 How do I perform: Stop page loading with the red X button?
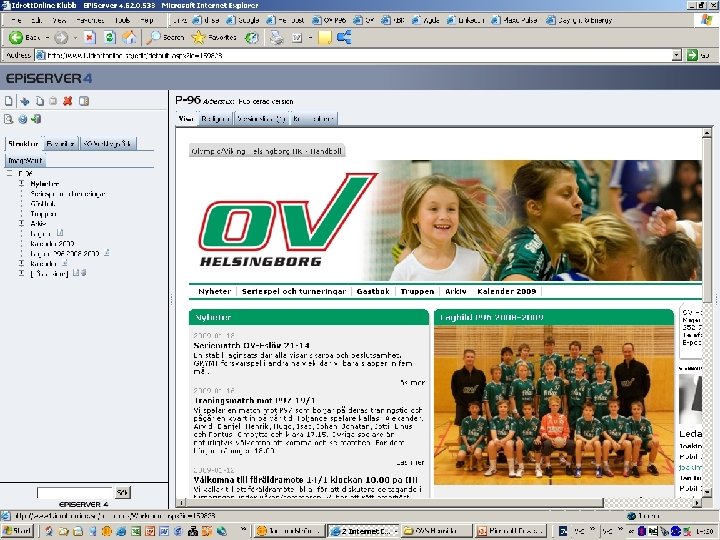(90, 37)
